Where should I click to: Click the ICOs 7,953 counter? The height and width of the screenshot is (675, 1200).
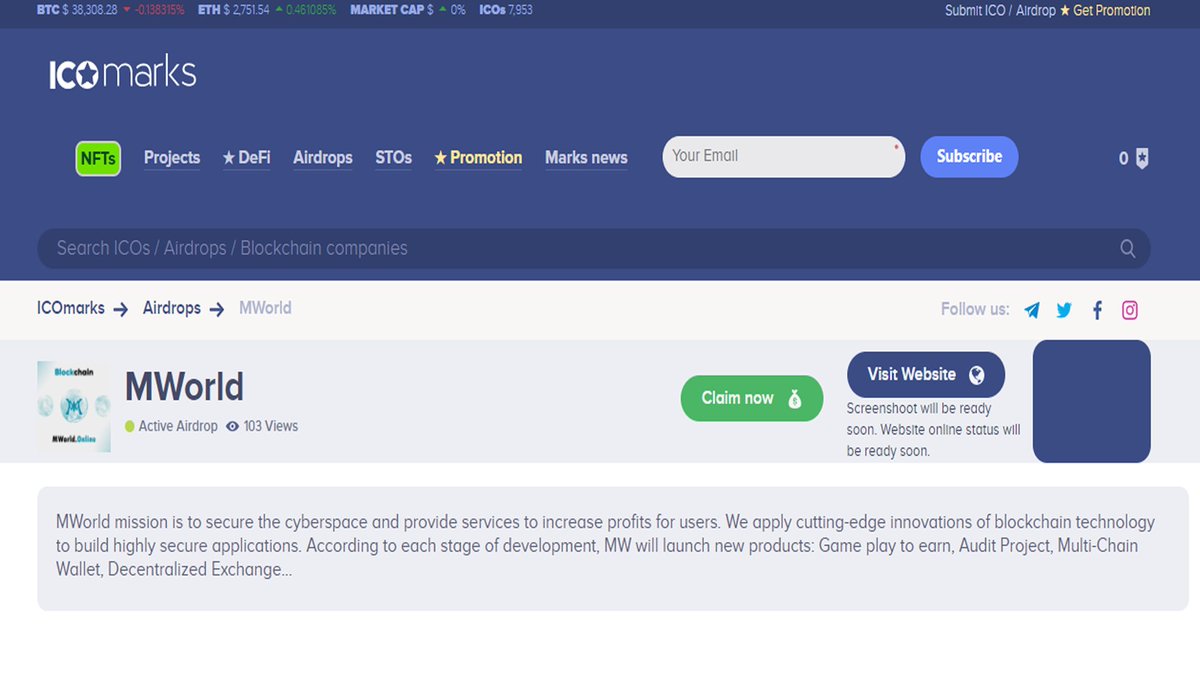click(506, 10)
